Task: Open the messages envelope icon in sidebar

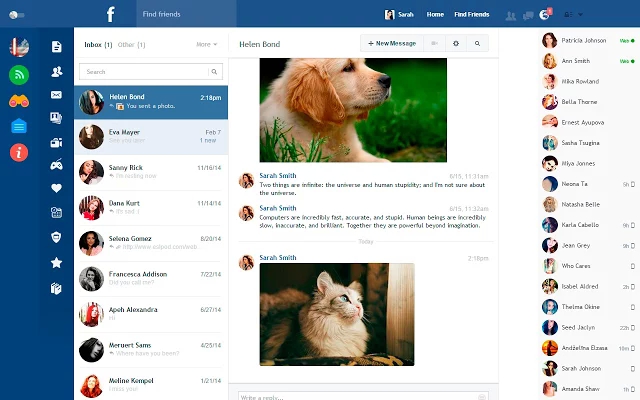Action: [57, 95]
